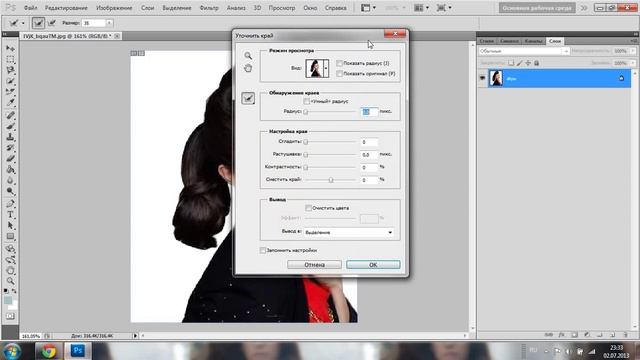Click the foreground color swatch
640x360 pixels.
click(8, 301)
